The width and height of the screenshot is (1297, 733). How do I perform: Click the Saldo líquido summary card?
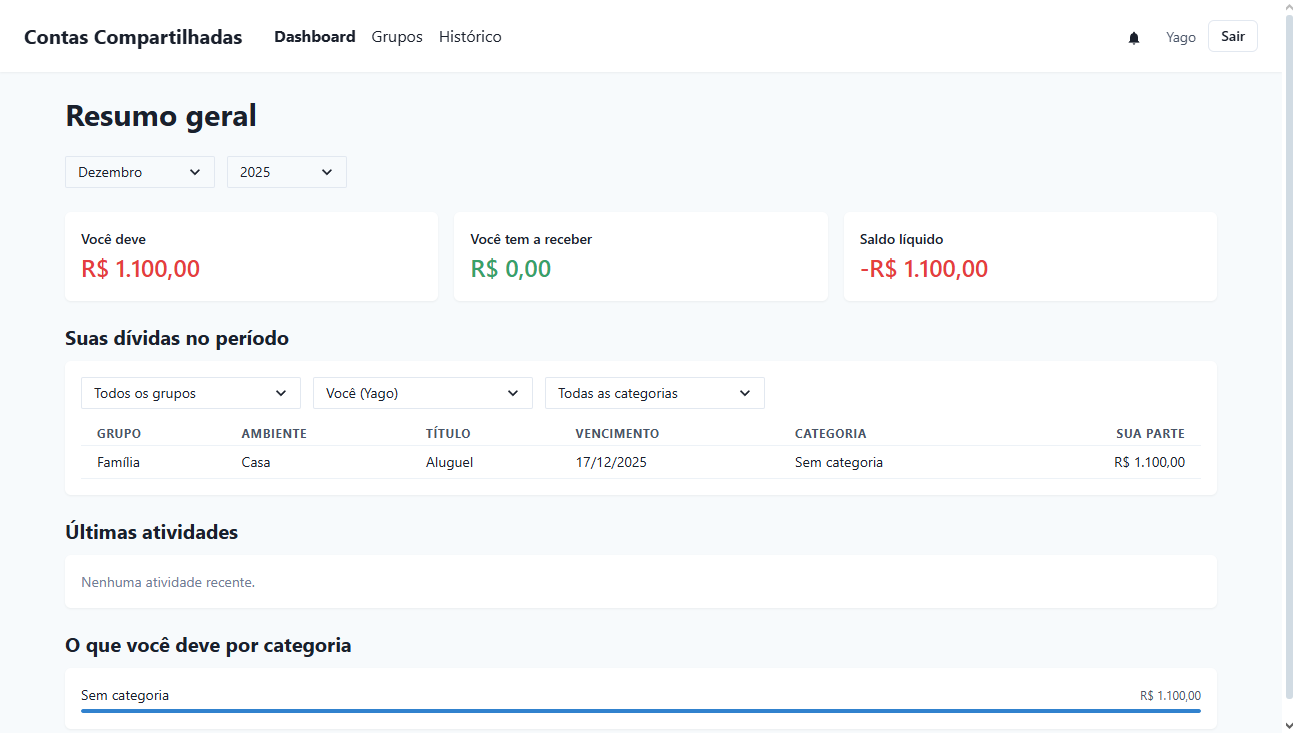[1030, 256]
